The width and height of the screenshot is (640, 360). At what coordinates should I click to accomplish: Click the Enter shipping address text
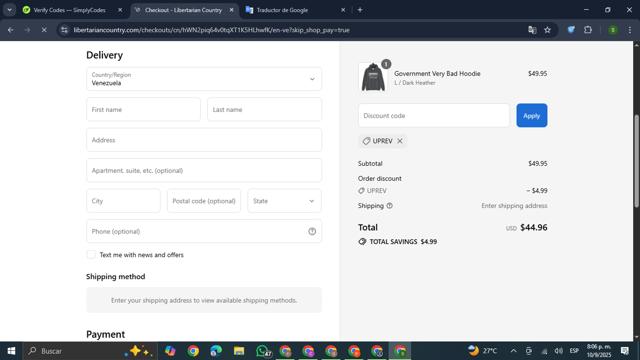pyautogui.click(x=514, y=206)
